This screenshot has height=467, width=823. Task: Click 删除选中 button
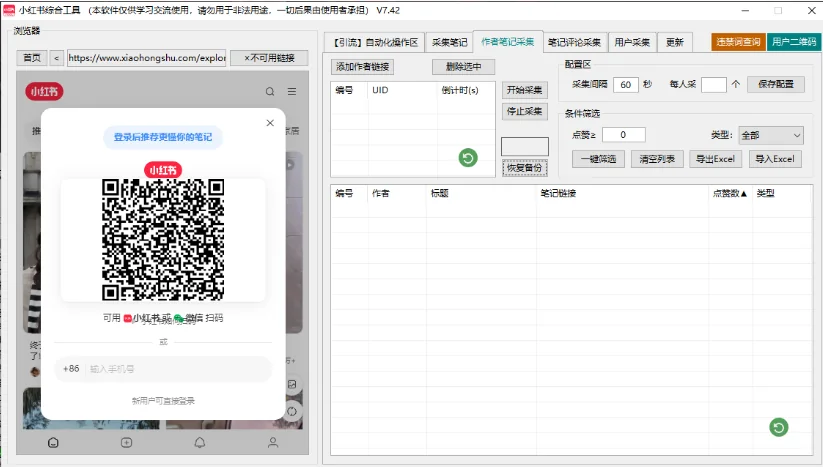pos(463,67)
